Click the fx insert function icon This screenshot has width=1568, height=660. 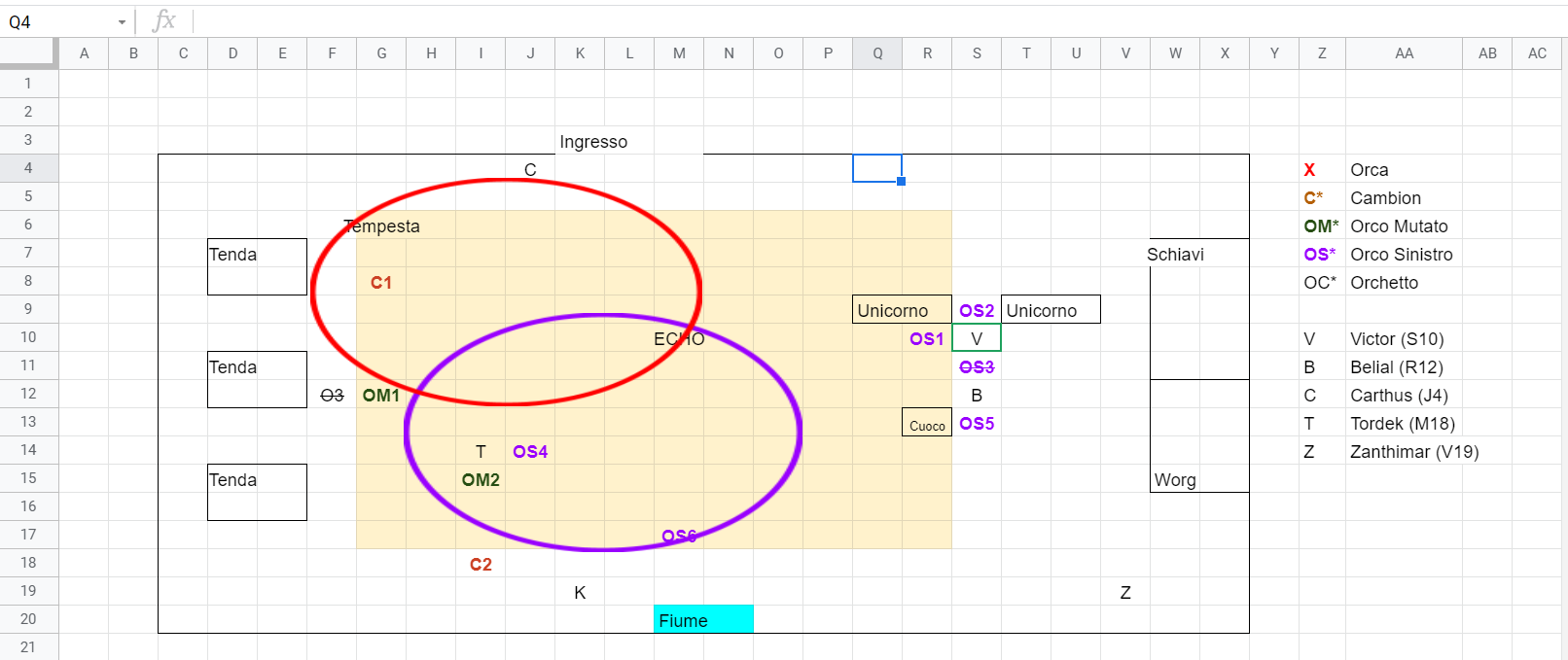click(164, 20)
